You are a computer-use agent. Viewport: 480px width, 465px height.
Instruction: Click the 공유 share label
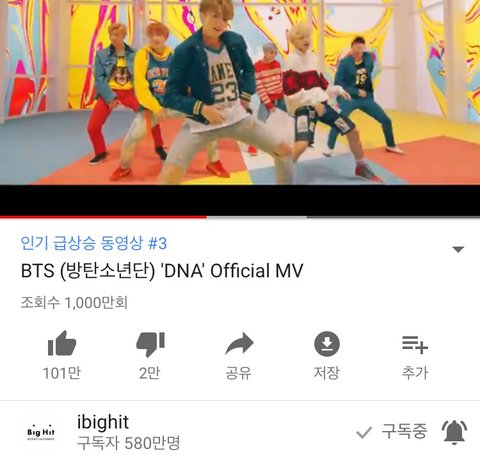(238, 373)
